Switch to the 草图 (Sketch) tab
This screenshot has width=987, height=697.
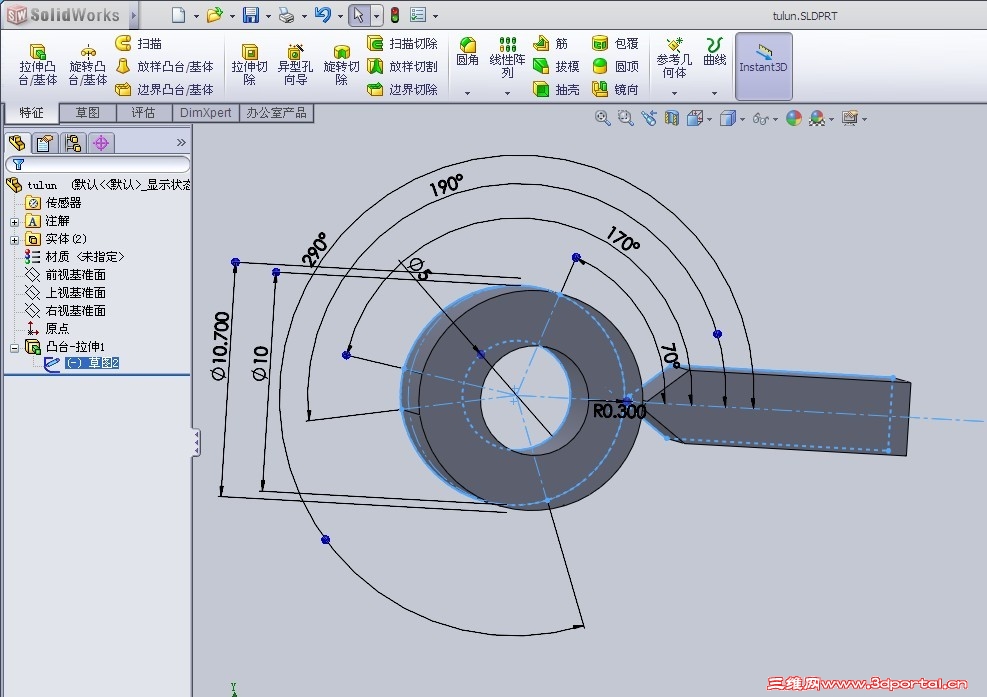(87, 113)
